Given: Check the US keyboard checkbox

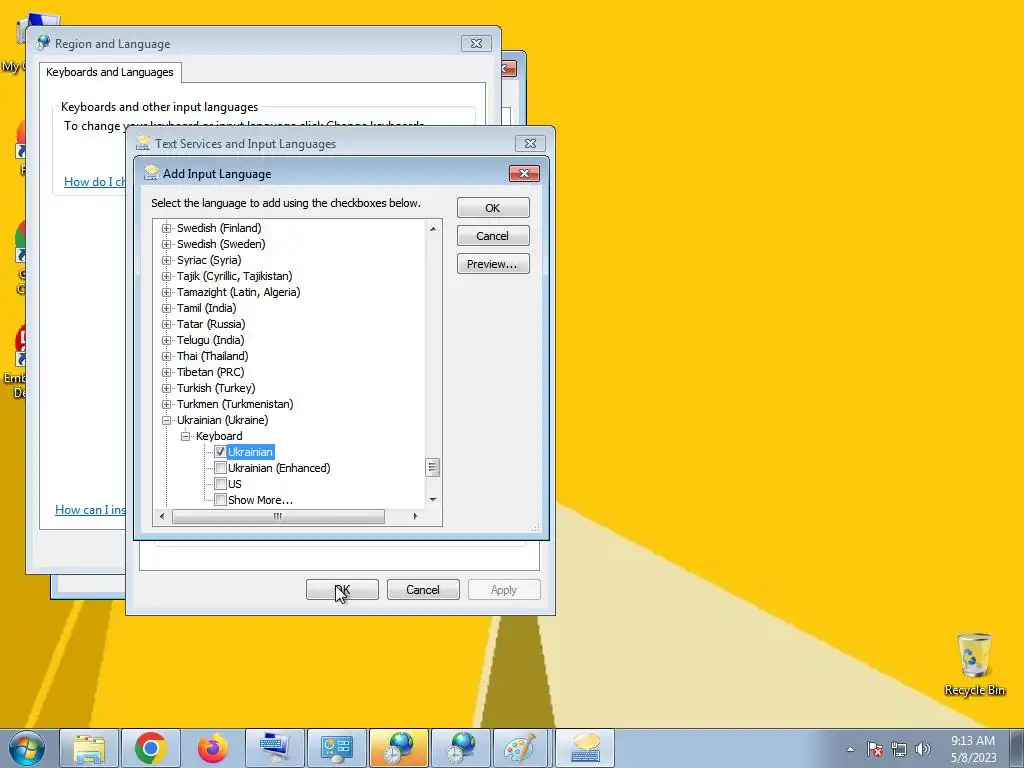Looking at the screenshot, I should pos(221,484).
